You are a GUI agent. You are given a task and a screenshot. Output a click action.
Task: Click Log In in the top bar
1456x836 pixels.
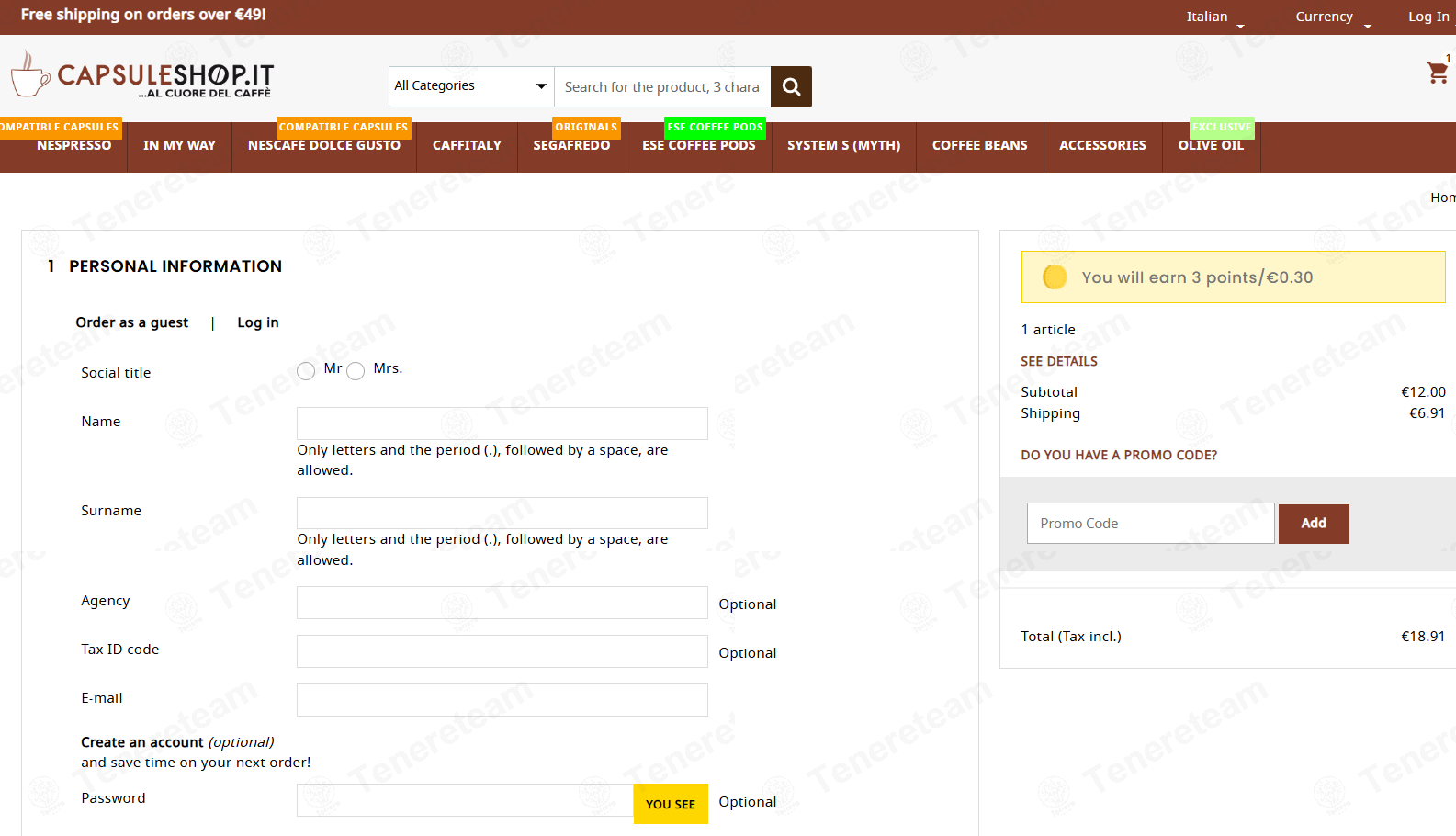click(x=1428, y=17)
